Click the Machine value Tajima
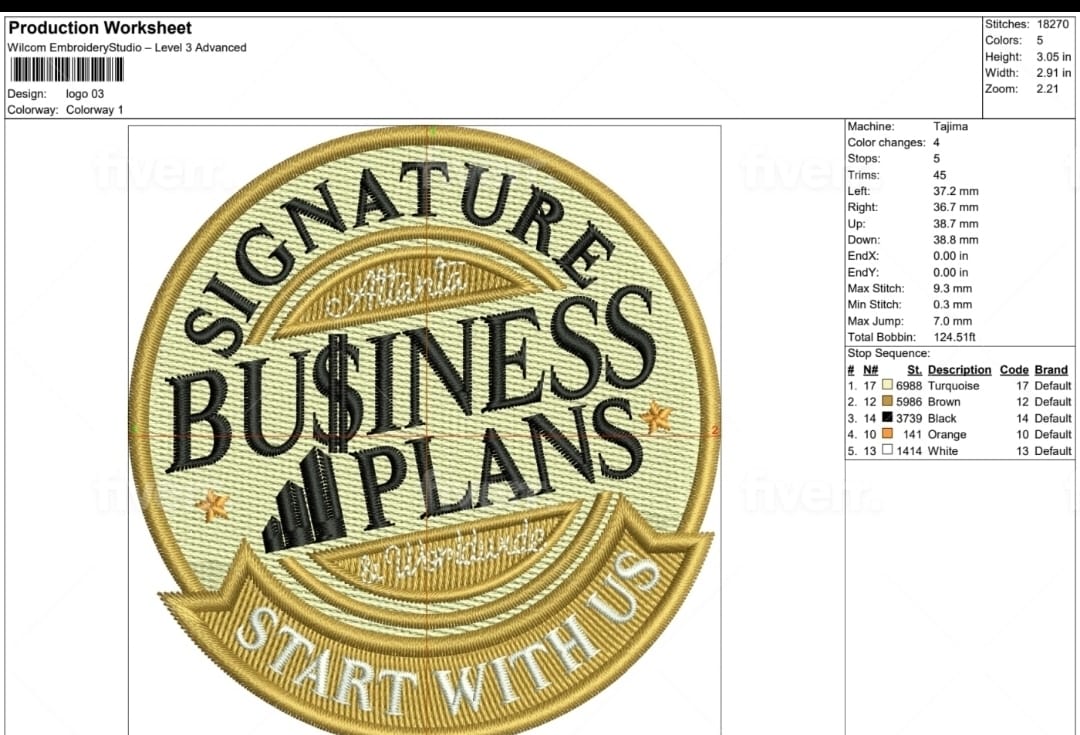Screen dimensions: 1080x735 click(950, 127)
